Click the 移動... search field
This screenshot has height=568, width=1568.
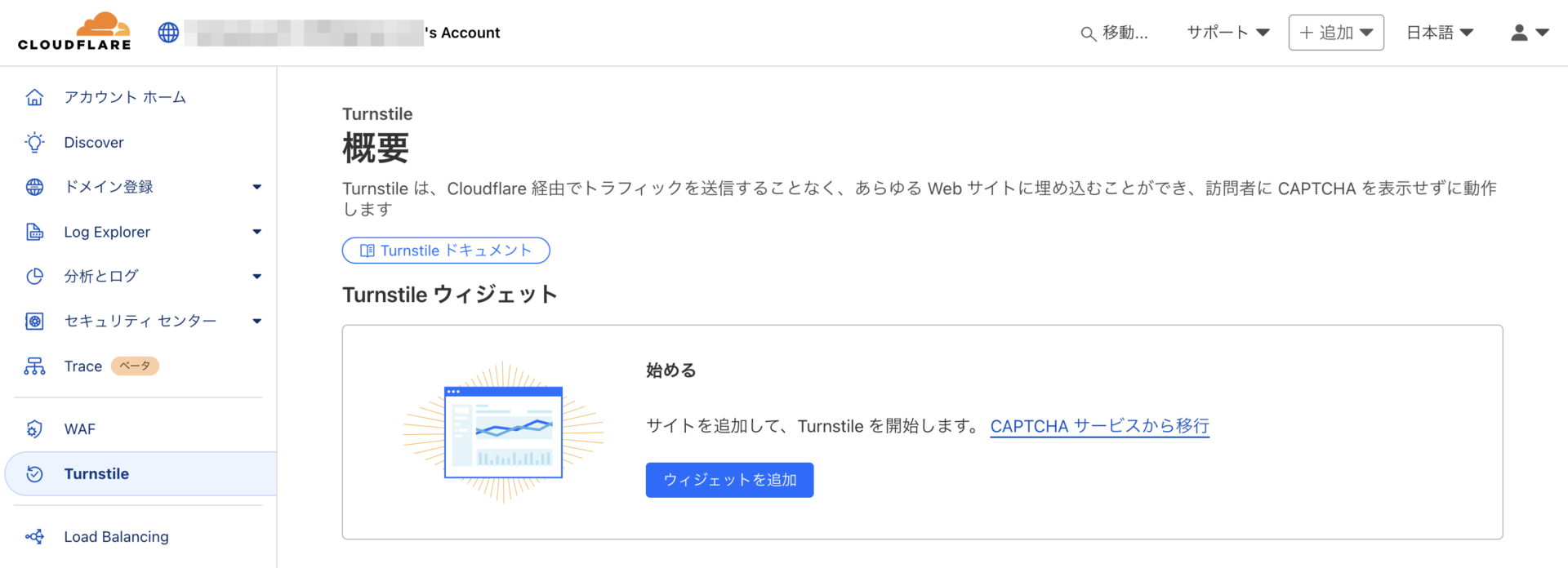pos(1115,33)
